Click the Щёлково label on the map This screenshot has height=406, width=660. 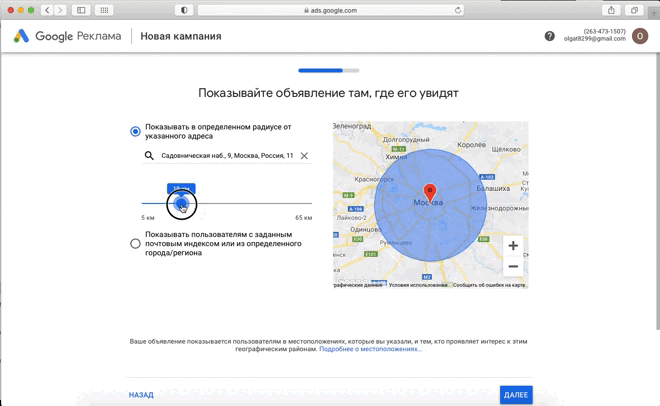(506, 149)
